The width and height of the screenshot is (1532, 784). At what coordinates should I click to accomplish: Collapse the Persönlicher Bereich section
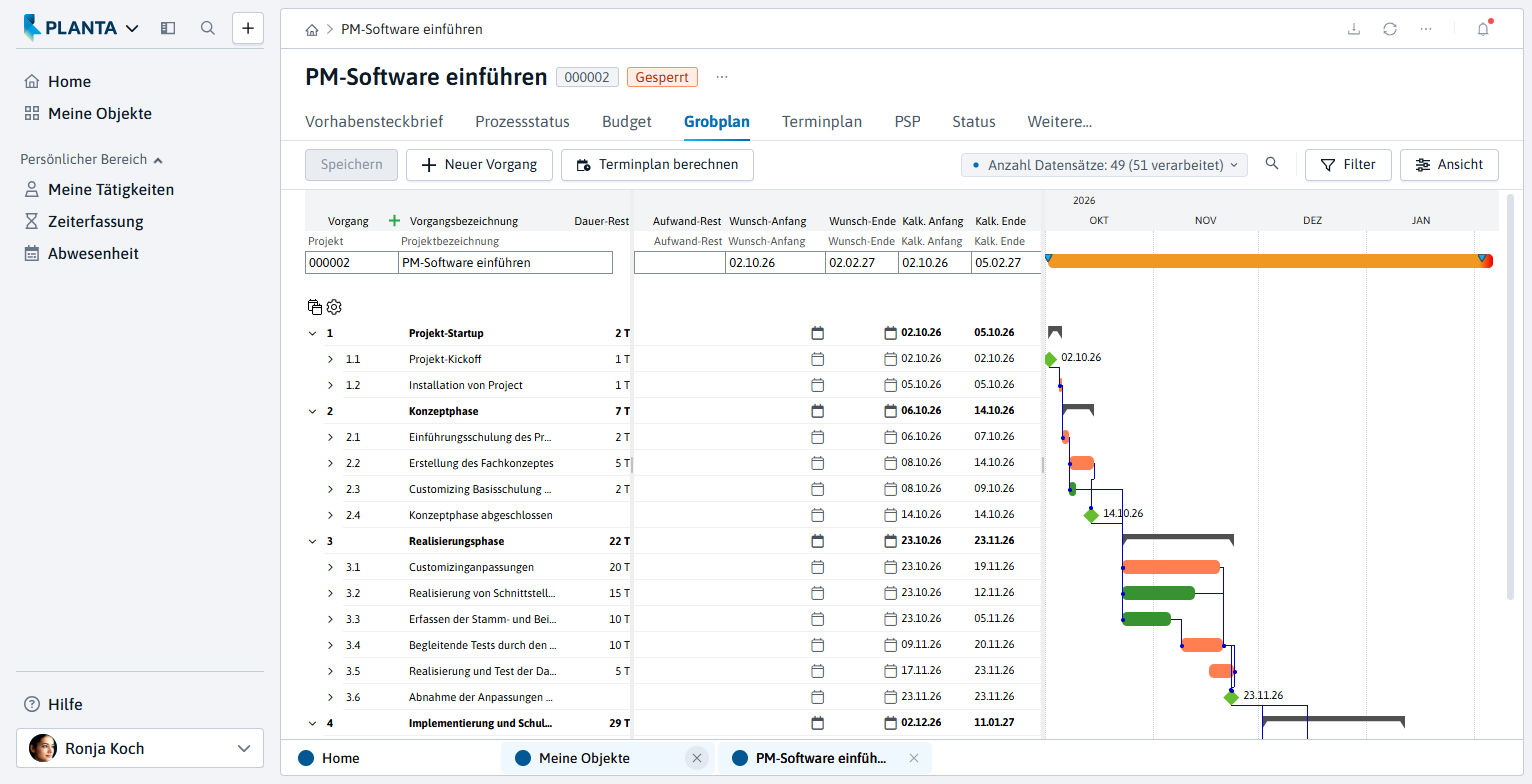click(x=158, y=159)
